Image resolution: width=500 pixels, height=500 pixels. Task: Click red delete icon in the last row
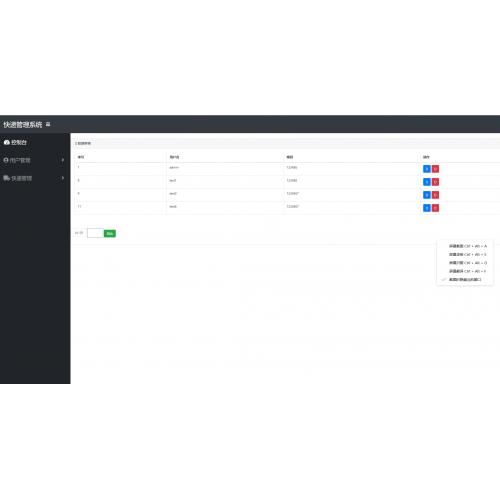tap(435, 208)
